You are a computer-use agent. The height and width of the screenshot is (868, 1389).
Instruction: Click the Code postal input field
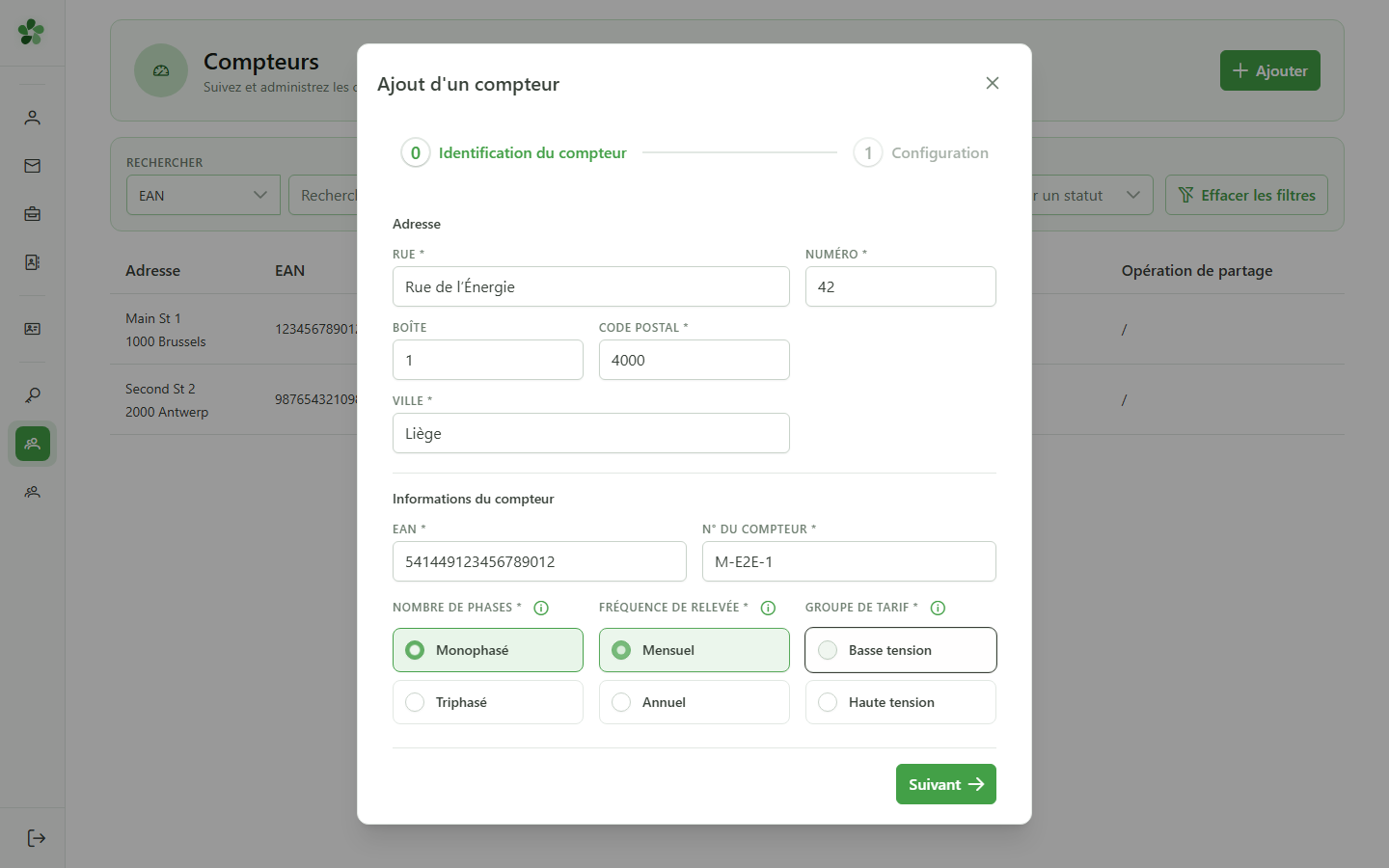[694, 360]
